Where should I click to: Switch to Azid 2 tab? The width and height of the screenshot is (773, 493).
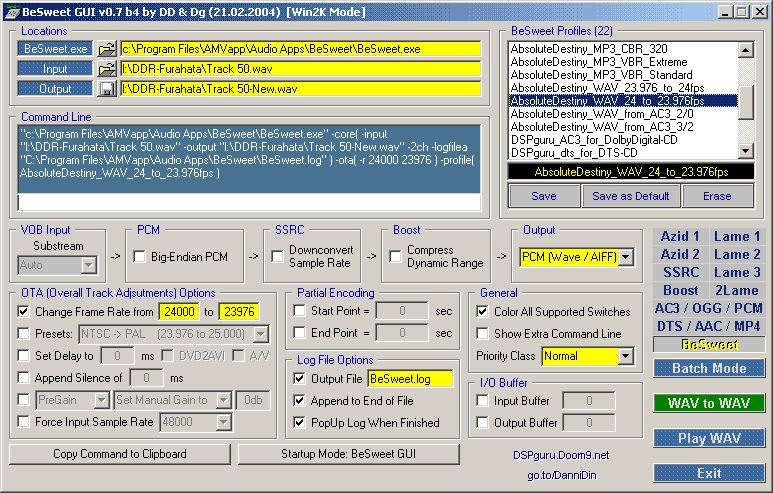coord(680,254)
